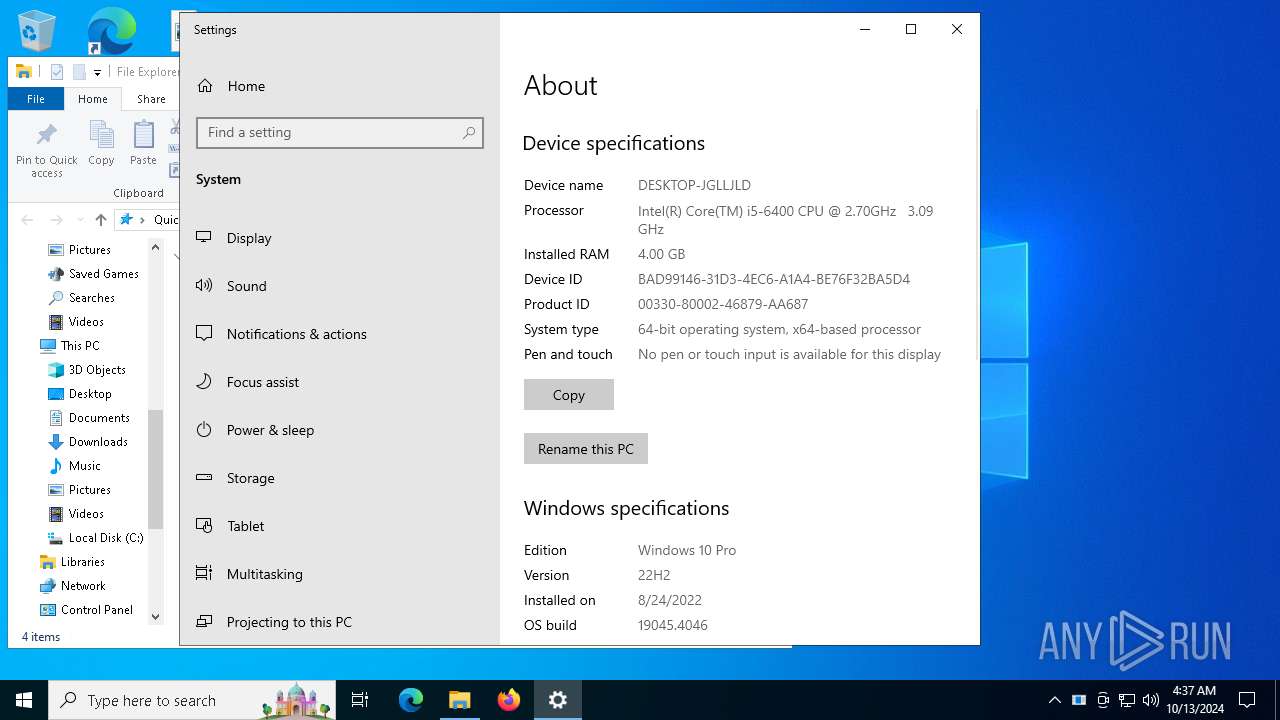Open the Recycle Bin desktop icon
This screenshot has width=1280, height=720.
[37, 31]
